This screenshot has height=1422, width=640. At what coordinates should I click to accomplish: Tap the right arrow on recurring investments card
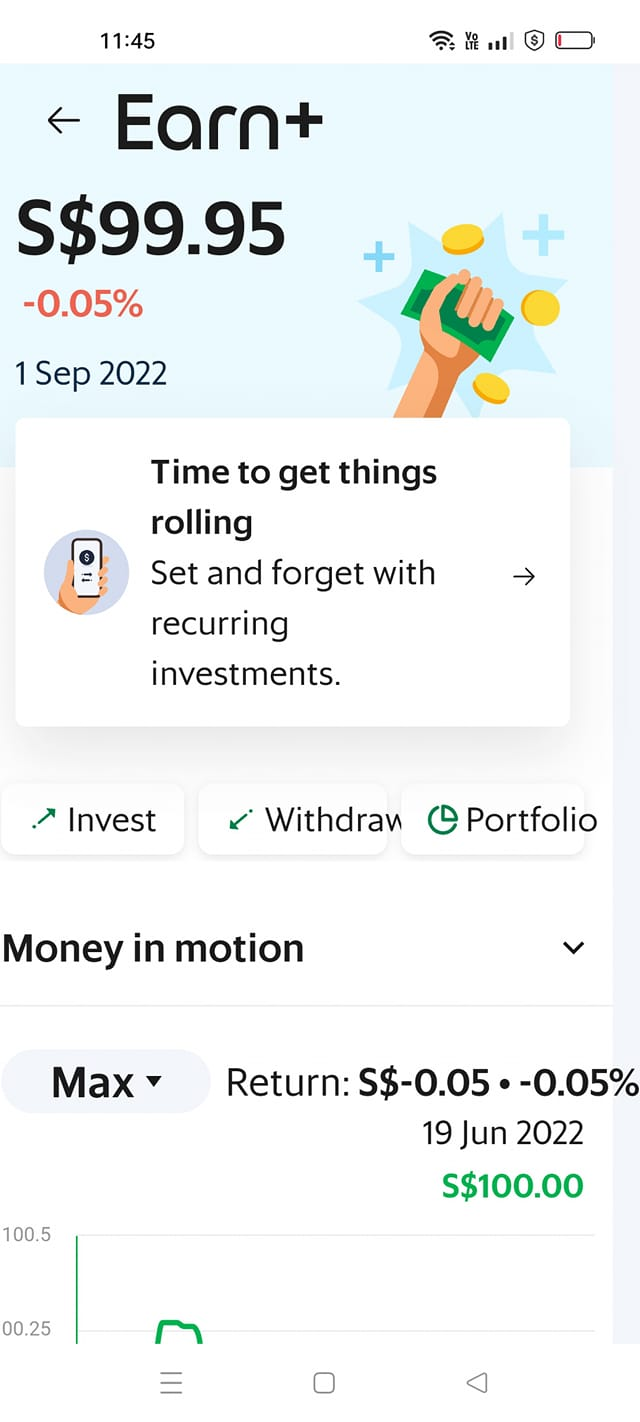click(524, 576)
